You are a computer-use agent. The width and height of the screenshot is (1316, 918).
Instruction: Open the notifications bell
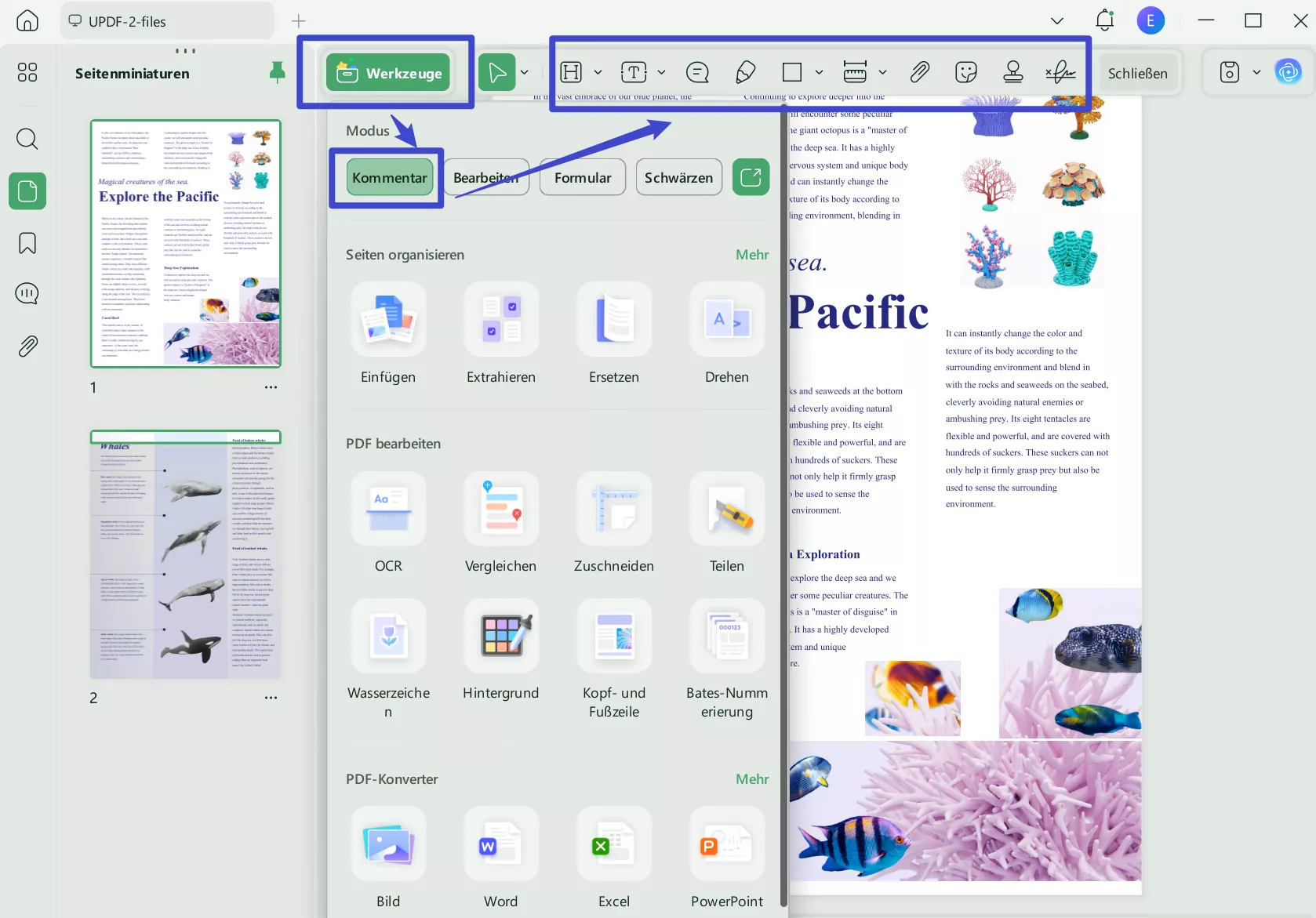pos(1105,20)
